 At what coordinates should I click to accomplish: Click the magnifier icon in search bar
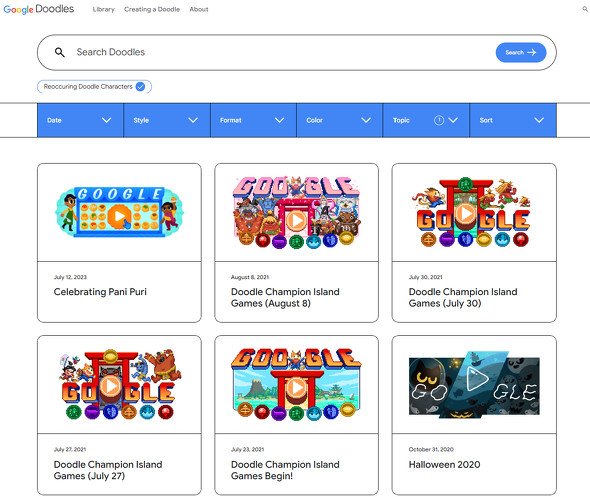point(59,52)
